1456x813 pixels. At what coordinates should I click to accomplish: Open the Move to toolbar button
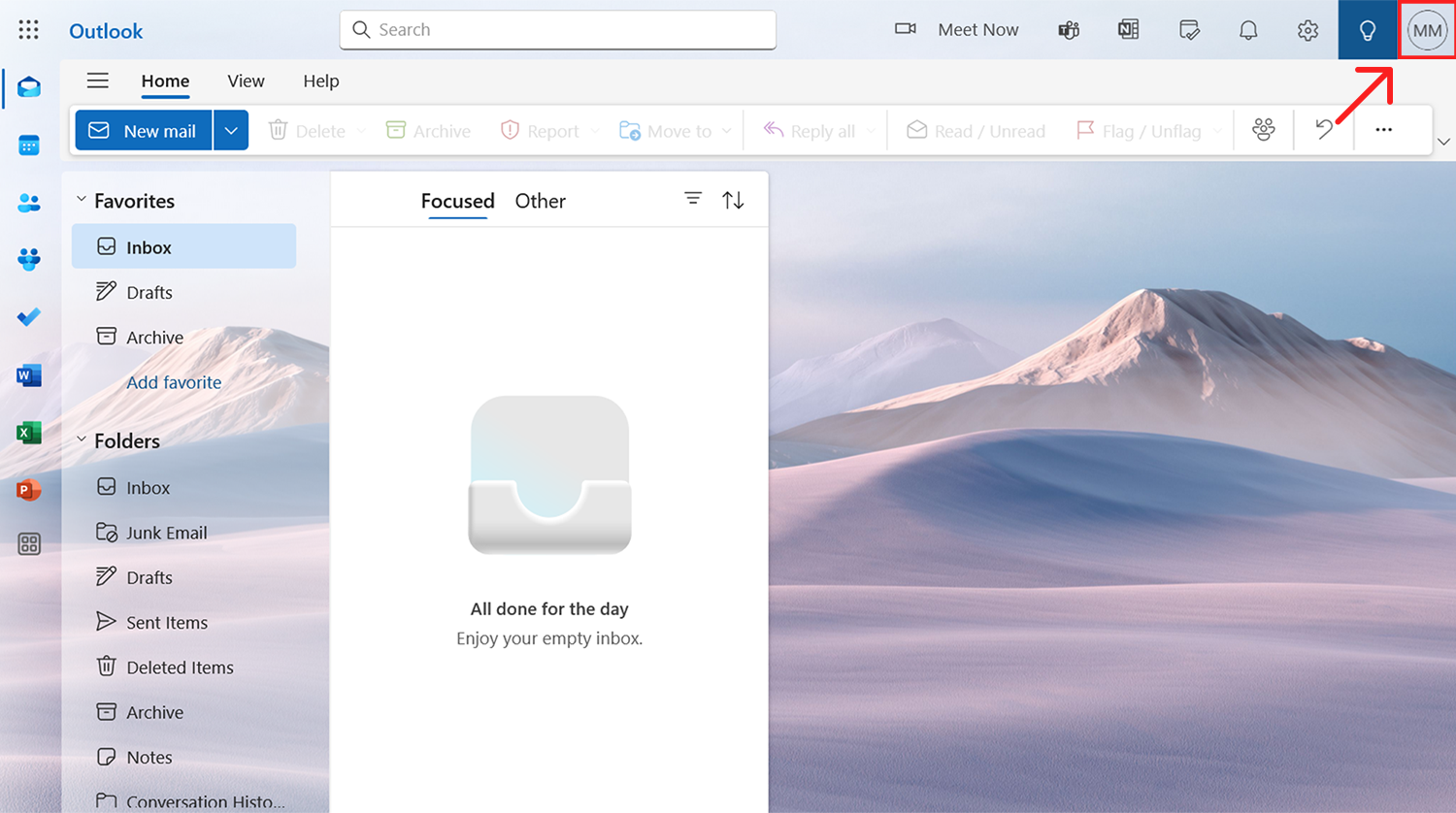tap(666, 131)
